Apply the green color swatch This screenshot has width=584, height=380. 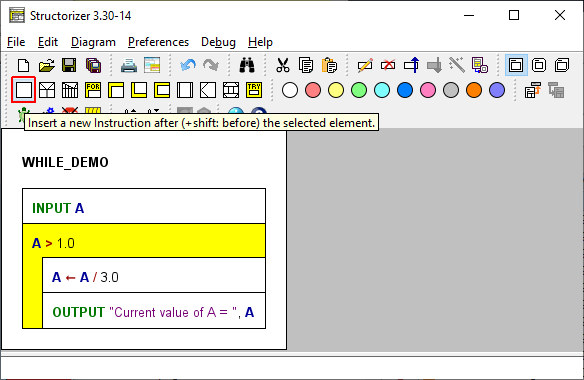[359, 90]
